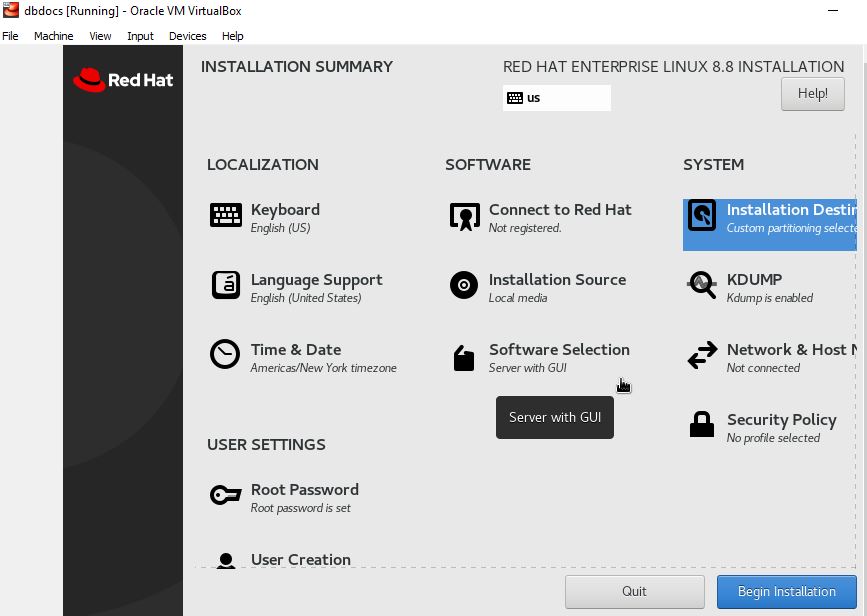Click the Quit button
Screen dimensions: 867x616
pyautogui.click(x=634, y=591)
